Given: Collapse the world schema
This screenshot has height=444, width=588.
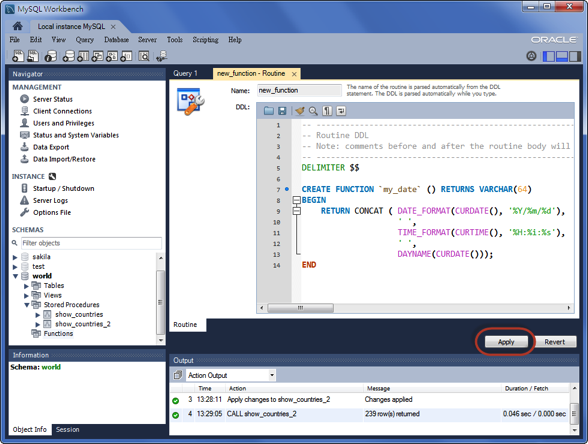Looking at the screenshot, I should [15, 276].
